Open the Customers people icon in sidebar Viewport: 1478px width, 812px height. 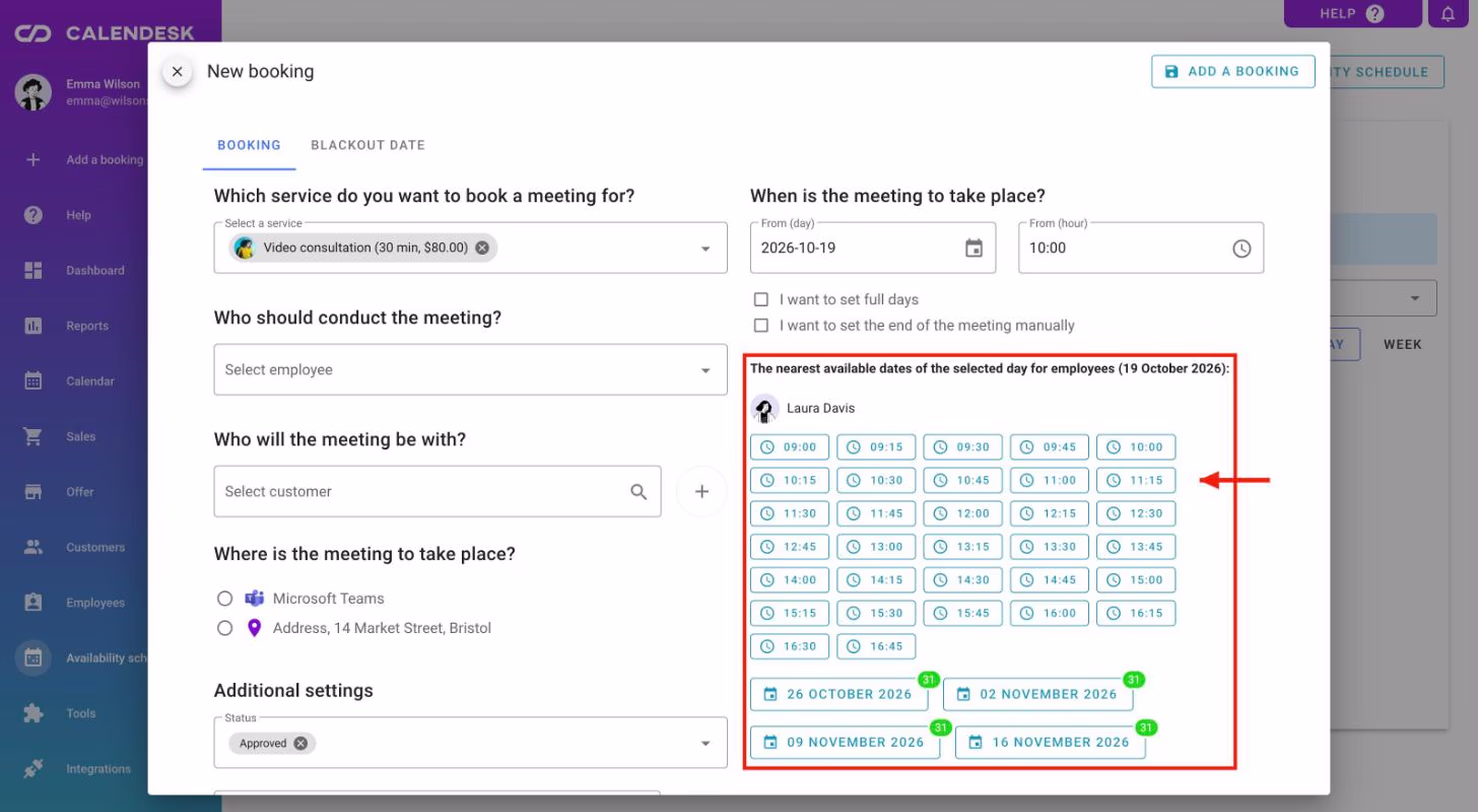click(33, 547)
